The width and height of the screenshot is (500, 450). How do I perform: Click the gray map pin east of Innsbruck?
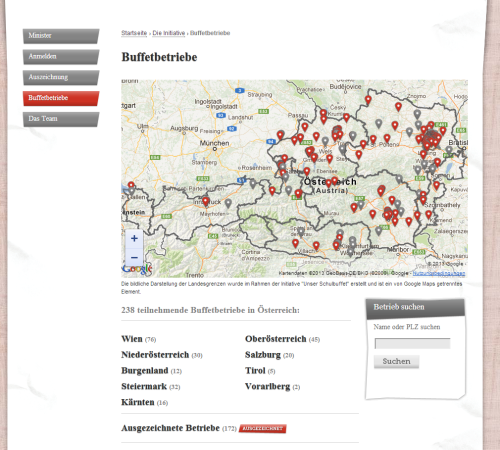(228, 203)
